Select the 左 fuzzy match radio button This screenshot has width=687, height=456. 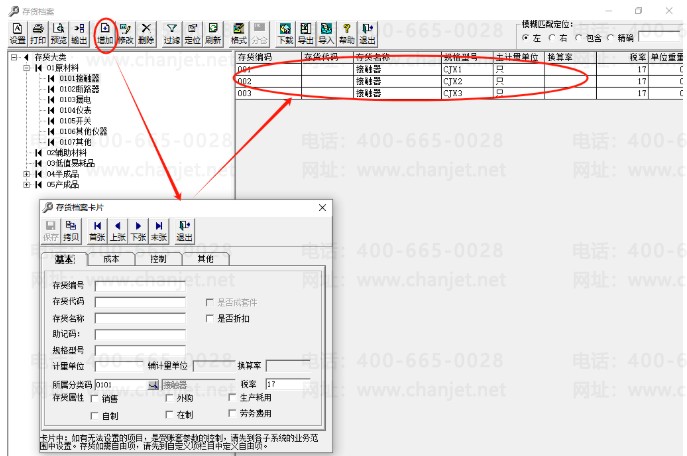tap(525, 38)
